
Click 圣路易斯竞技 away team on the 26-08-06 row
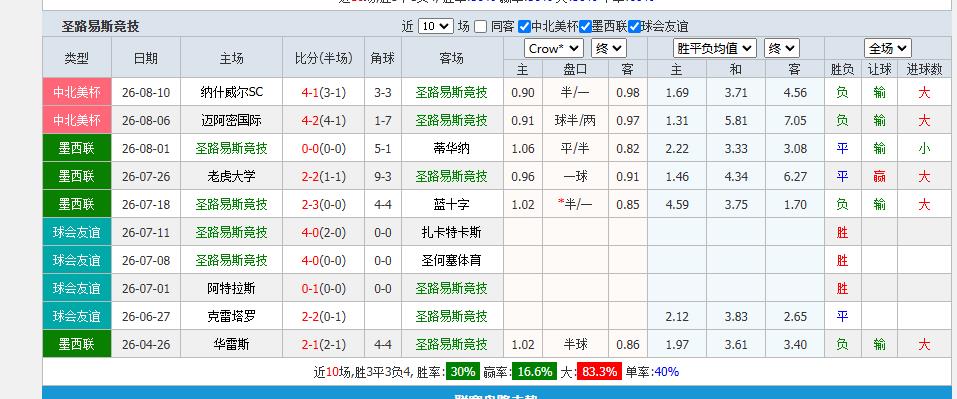click(452, 120)
